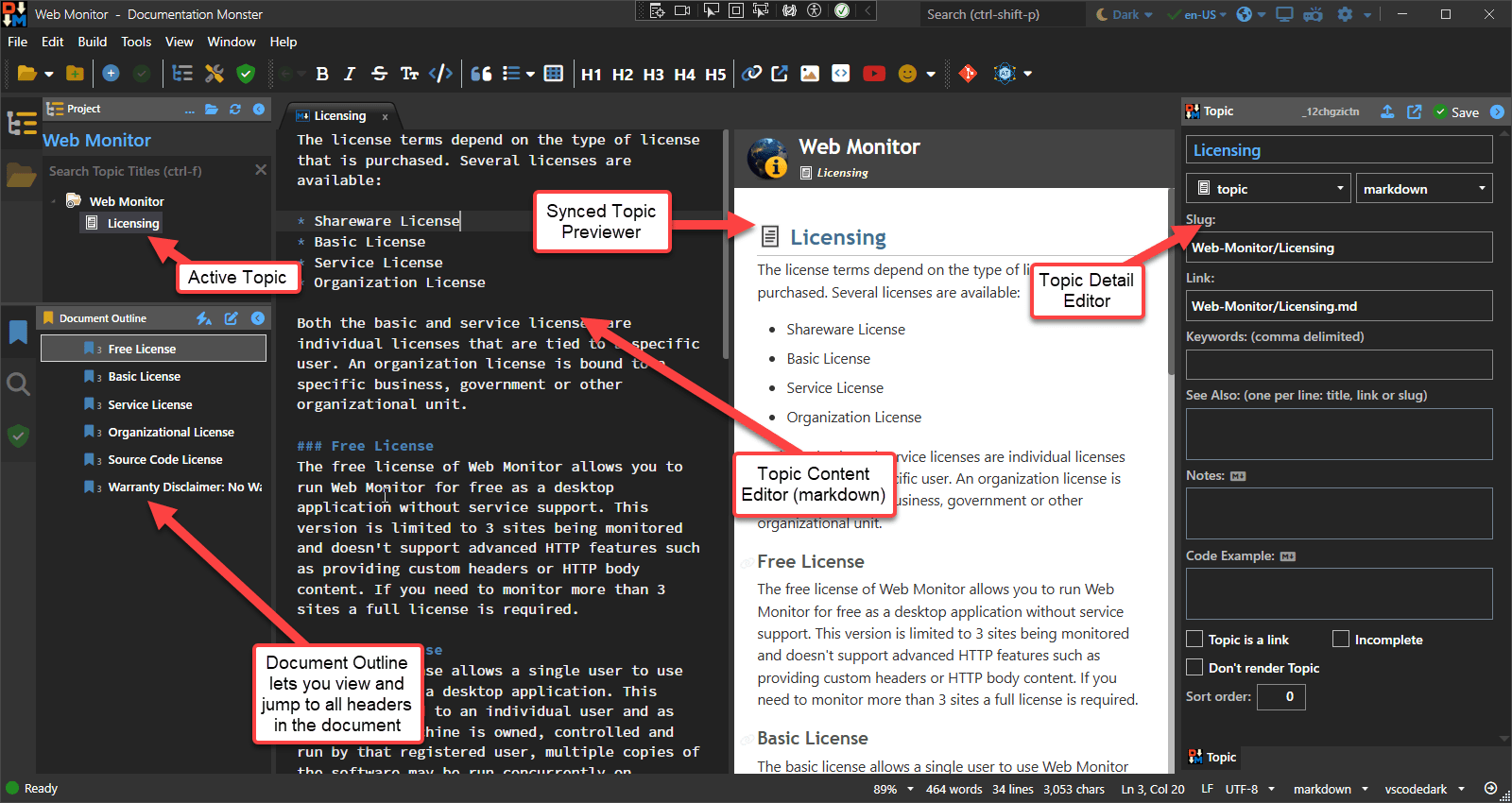This screenshot has height=803, width=1512.
Task: Insert a block quote
Action: click(481, 74)
